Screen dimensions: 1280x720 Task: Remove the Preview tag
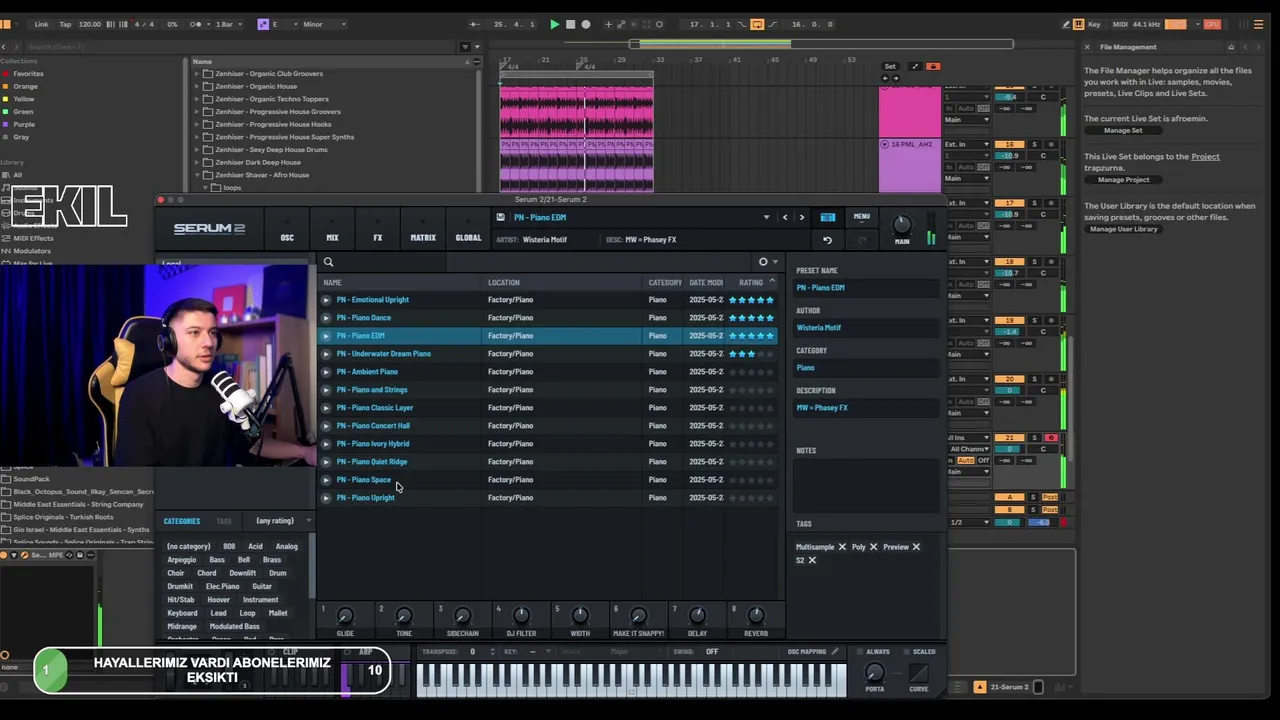click(x=916, y=547)
